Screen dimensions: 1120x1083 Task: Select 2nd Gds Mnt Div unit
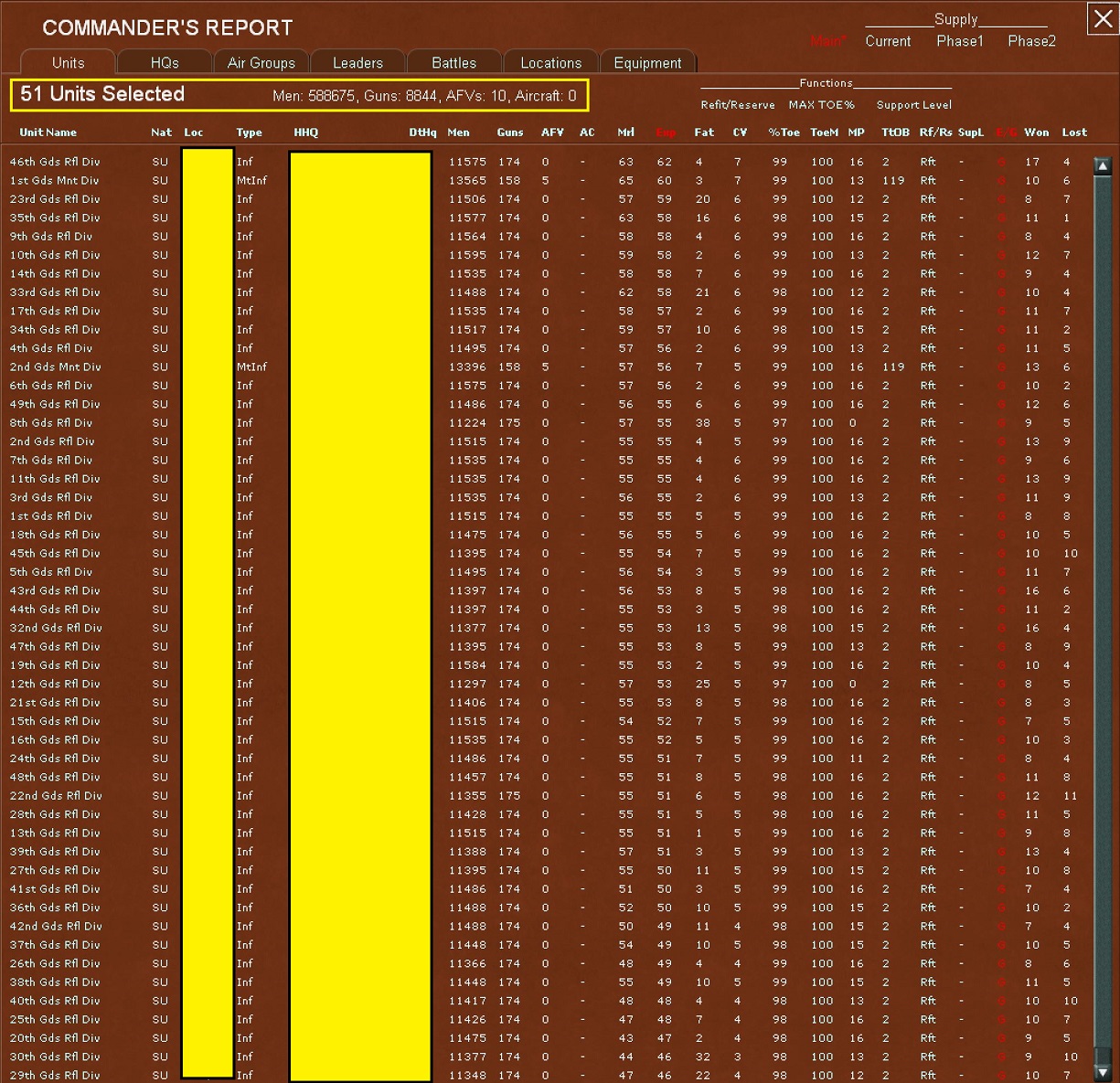55,366
